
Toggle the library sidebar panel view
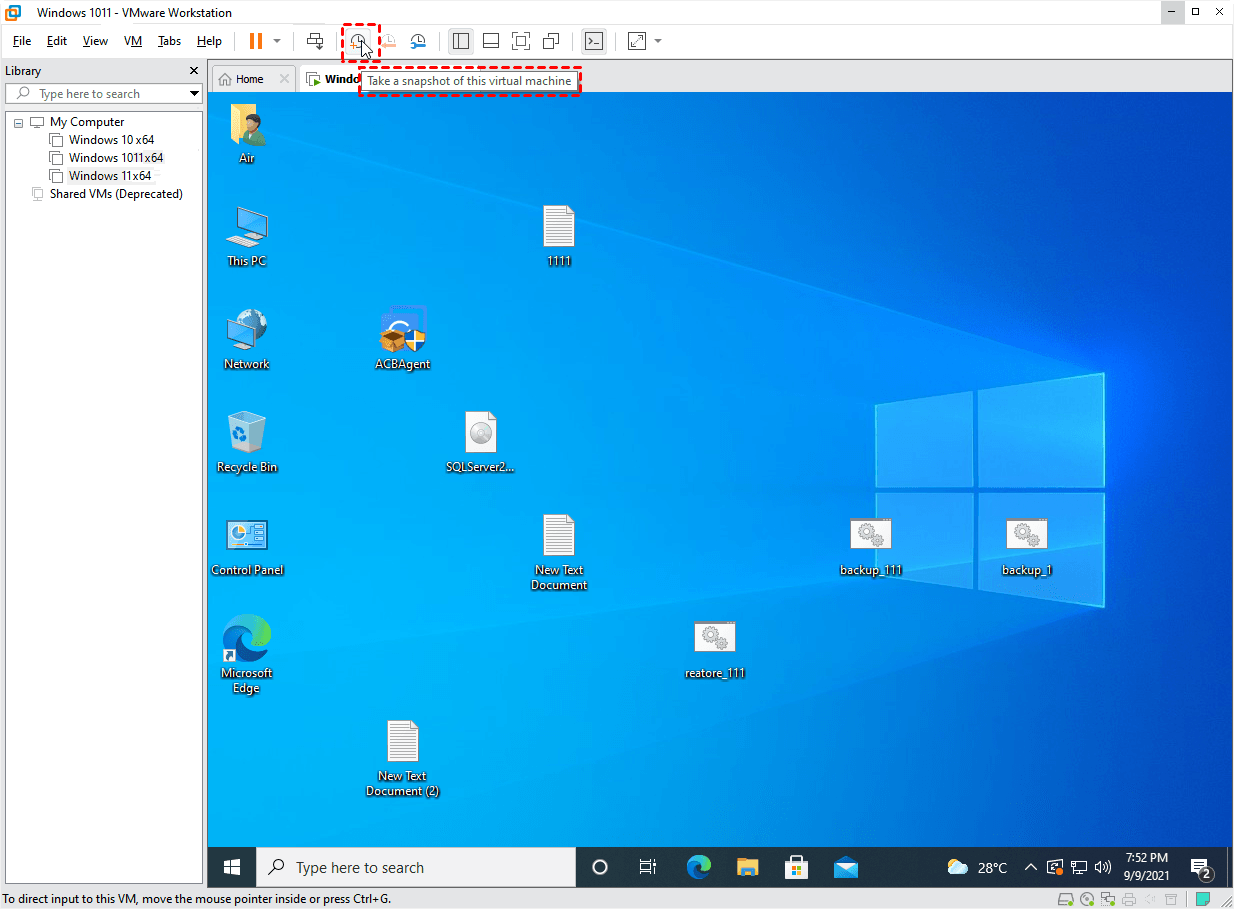[x=461, y=41]
